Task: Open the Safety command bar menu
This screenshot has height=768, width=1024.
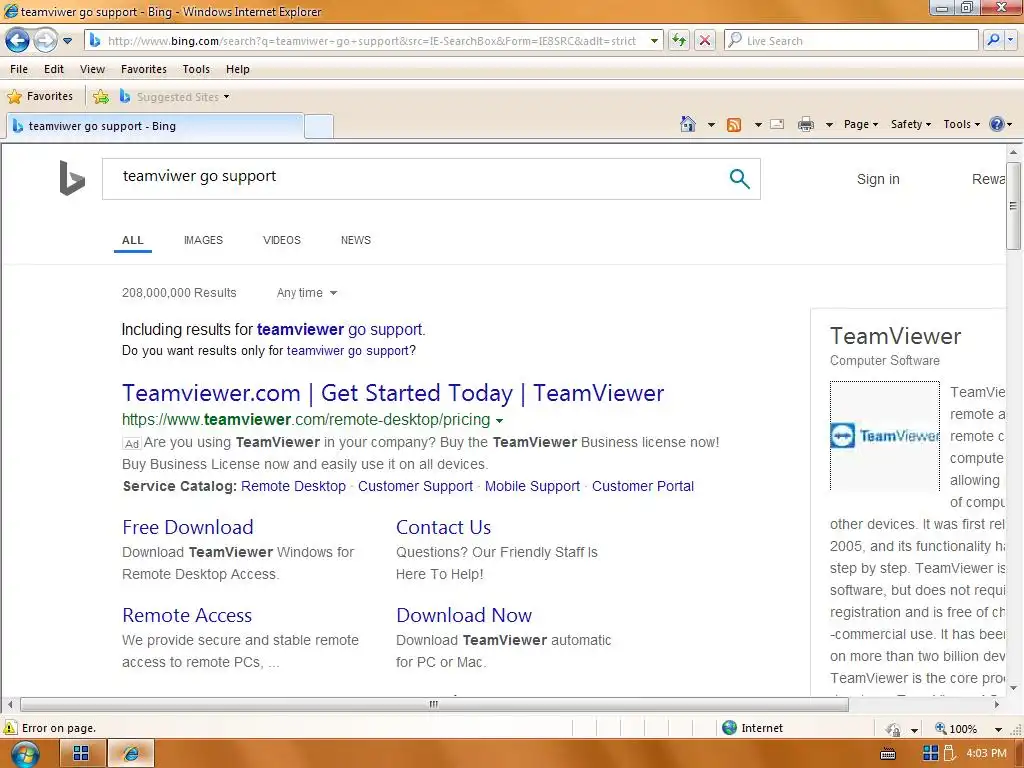Action: tap(911, 124)
